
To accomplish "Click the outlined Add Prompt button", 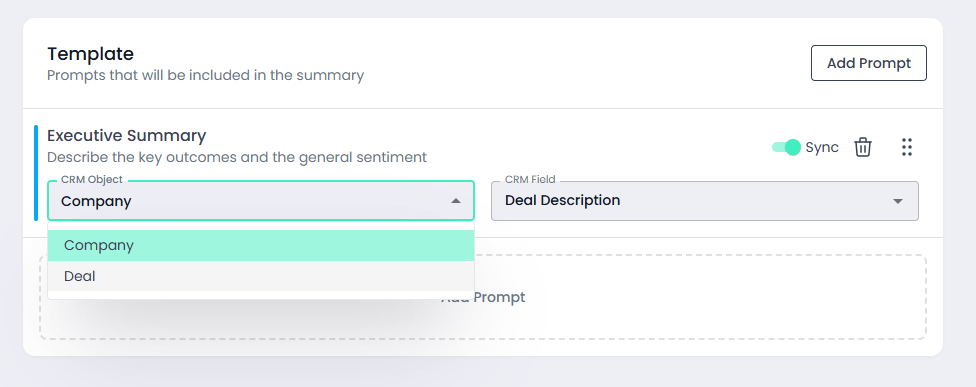I will [868, 63].
